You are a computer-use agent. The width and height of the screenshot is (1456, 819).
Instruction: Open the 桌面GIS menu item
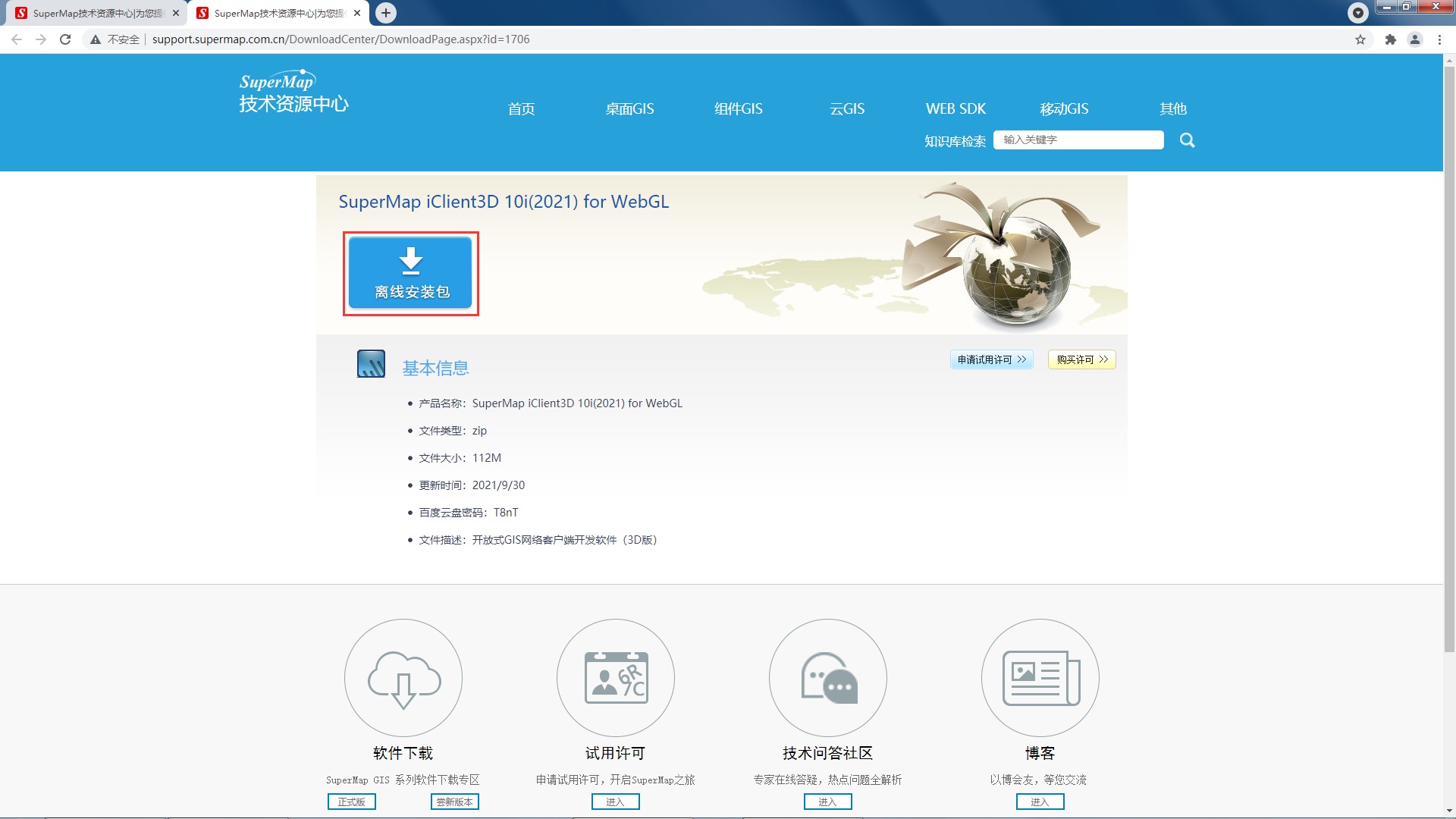(629, 108)
